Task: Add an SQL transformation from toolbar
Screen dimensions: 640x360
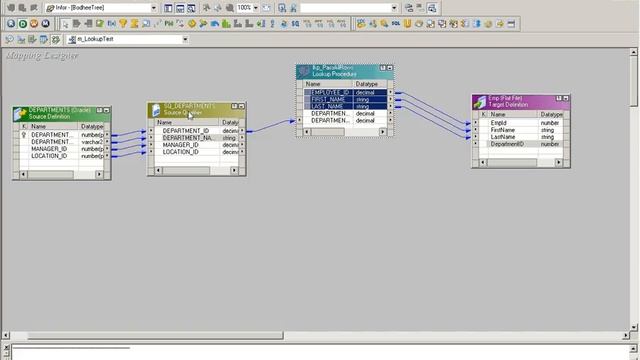Action: (x=396, y=24)
